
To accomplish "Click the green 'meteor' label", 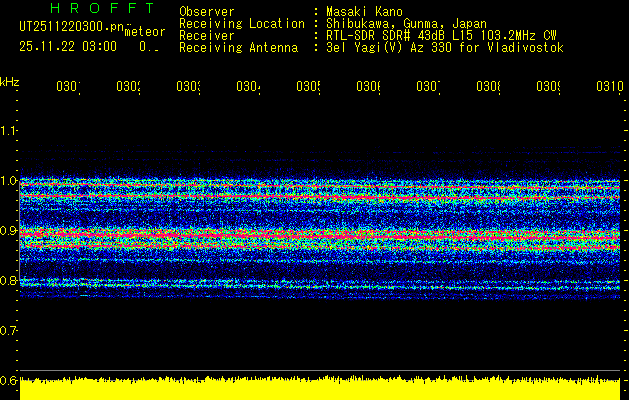I will point(145,31).
